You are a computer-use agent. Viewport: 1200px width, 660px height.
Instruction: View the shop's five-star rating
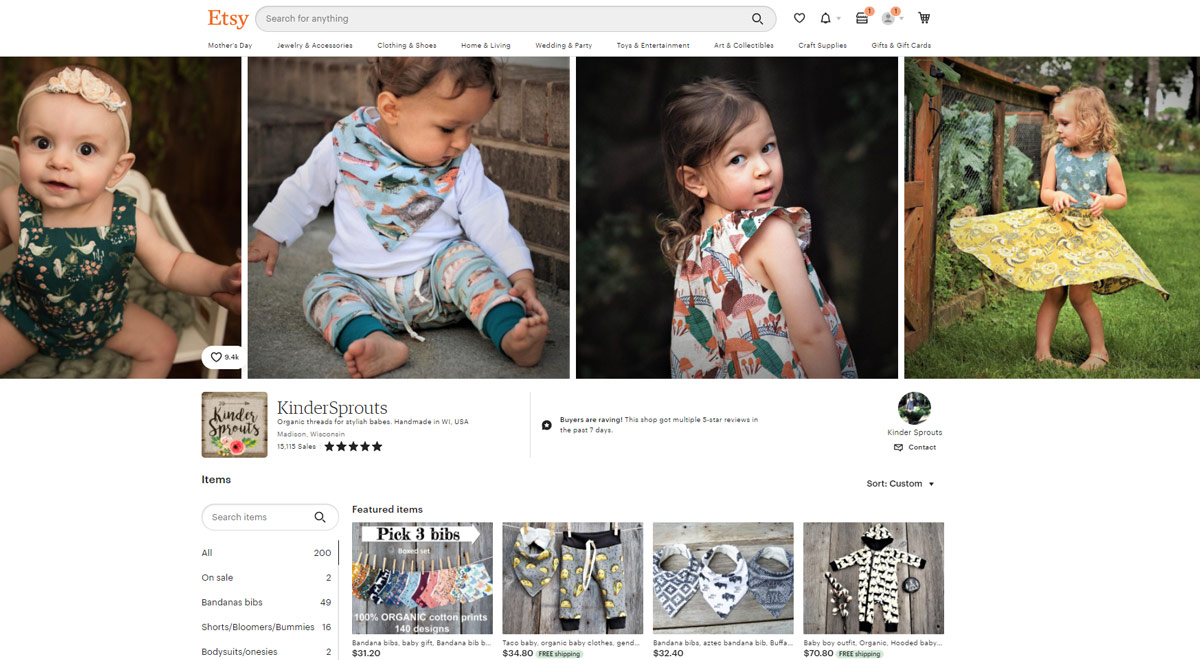(353, 446)
